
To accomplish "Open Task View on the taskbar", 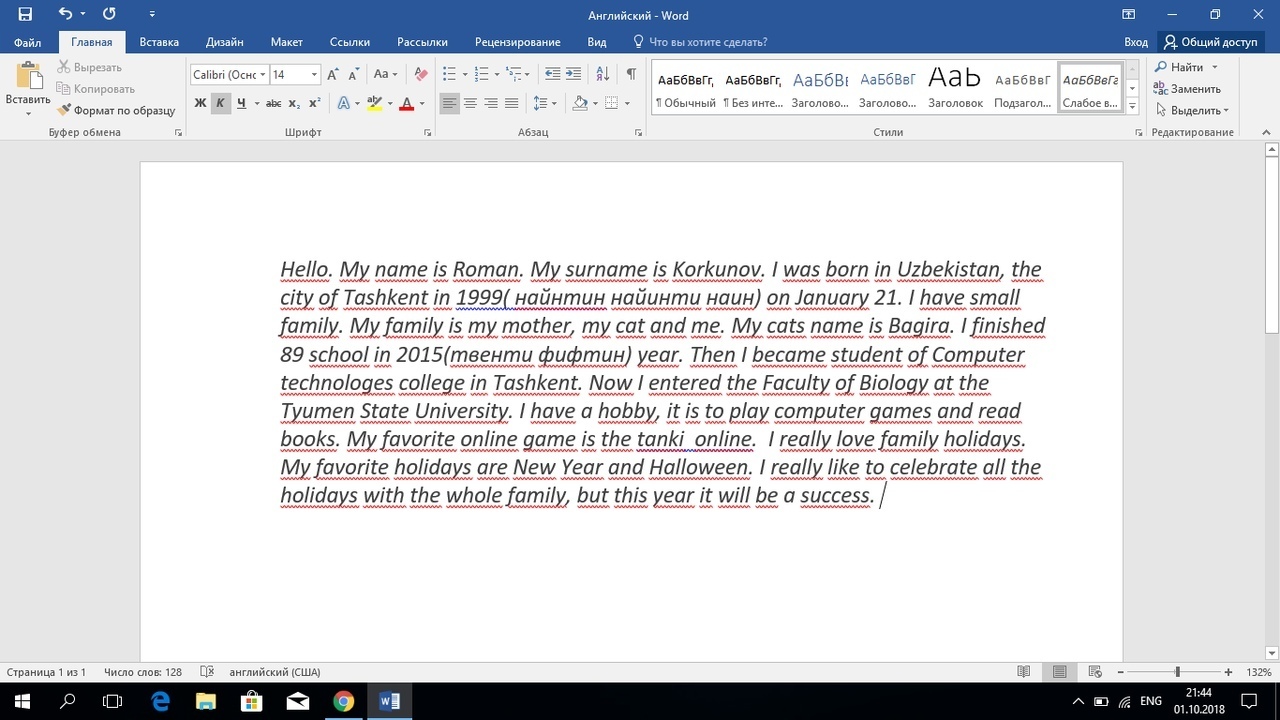I will (x=113, y=701).
